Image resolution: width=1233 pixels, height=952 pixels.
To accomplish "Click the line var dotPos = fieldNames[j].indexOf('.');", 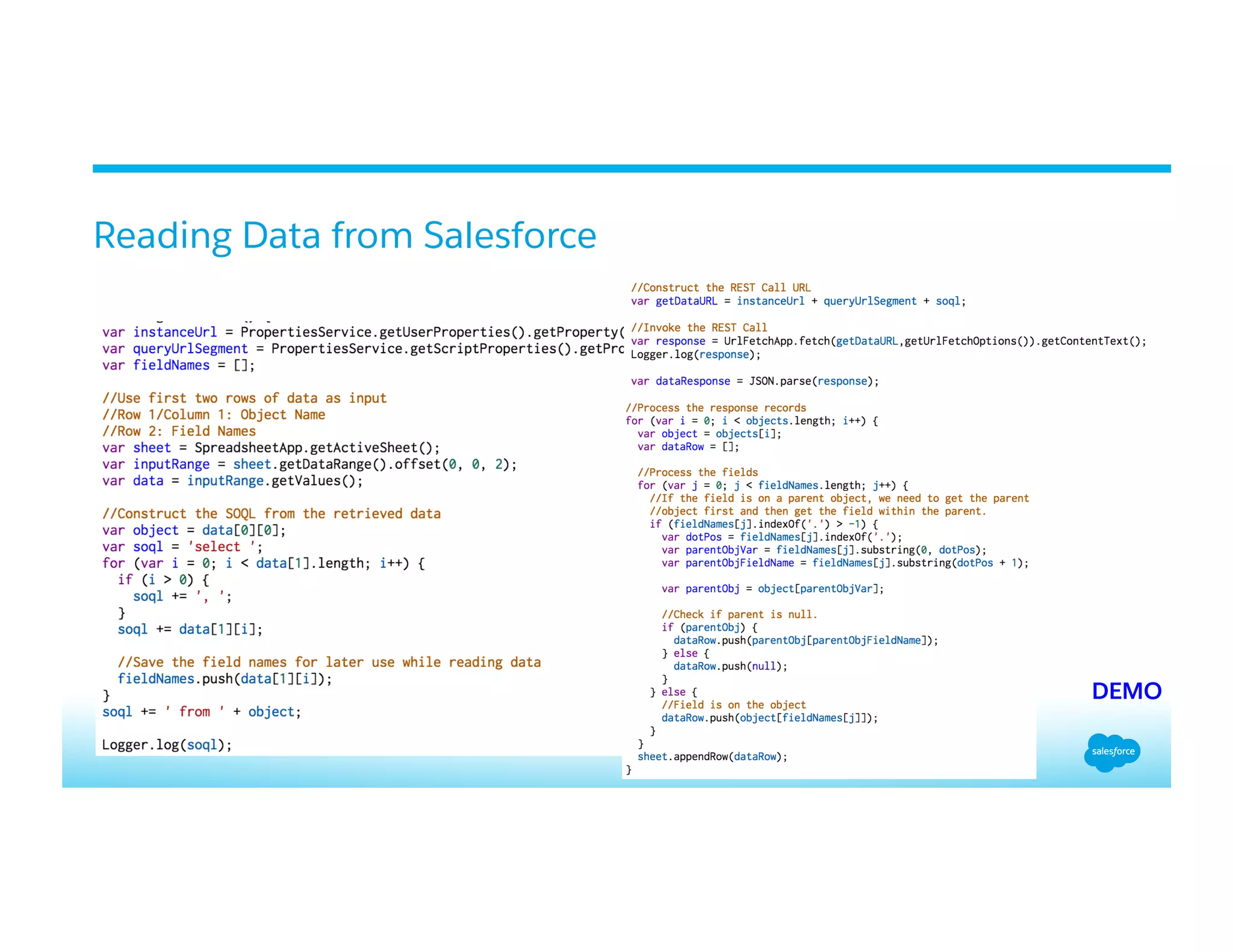I will pyautogui.click(x=782, y=537).
